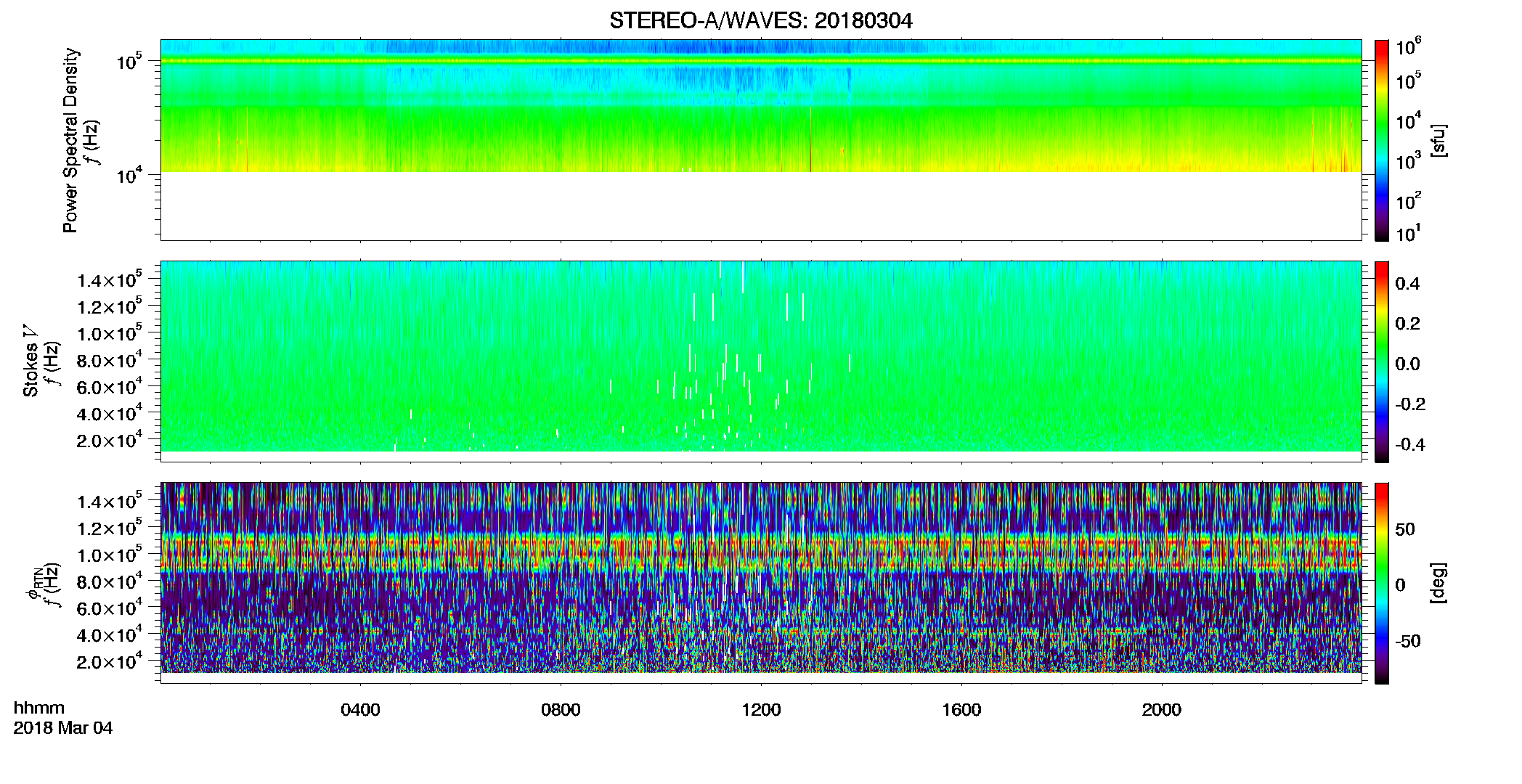Click the 0.2 Stokes colorbar tick label
This screenshot has width=1522, height=784.
pos(1407,324)
